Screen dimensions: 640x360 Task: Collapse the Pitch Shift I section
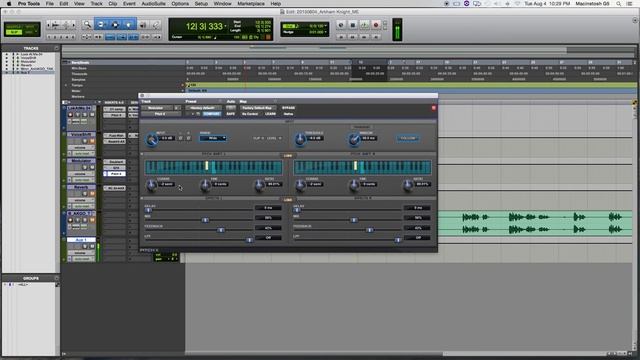(x=142, y=154)
